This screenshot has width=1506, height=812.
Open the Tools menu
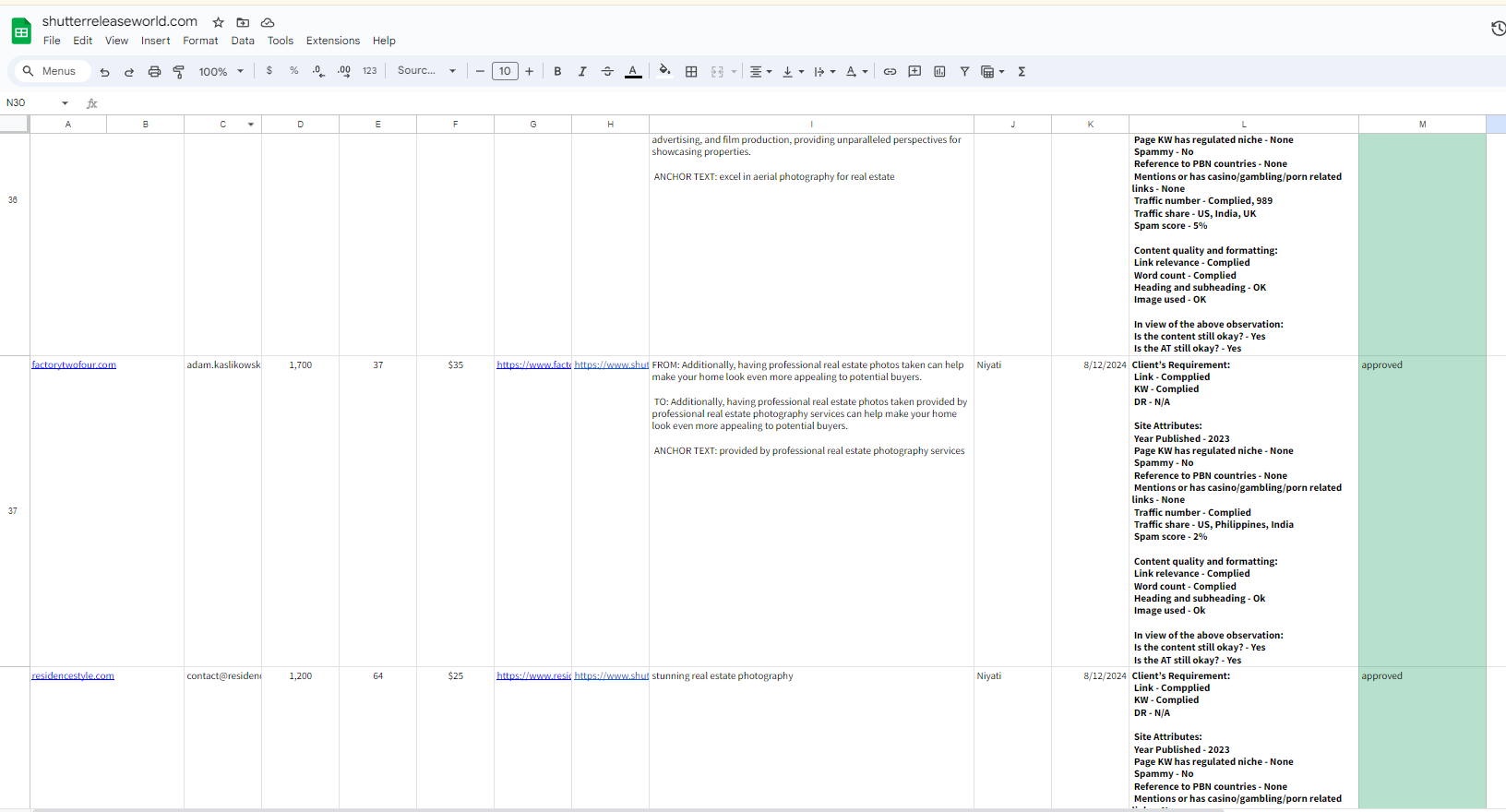coord(281,41)
